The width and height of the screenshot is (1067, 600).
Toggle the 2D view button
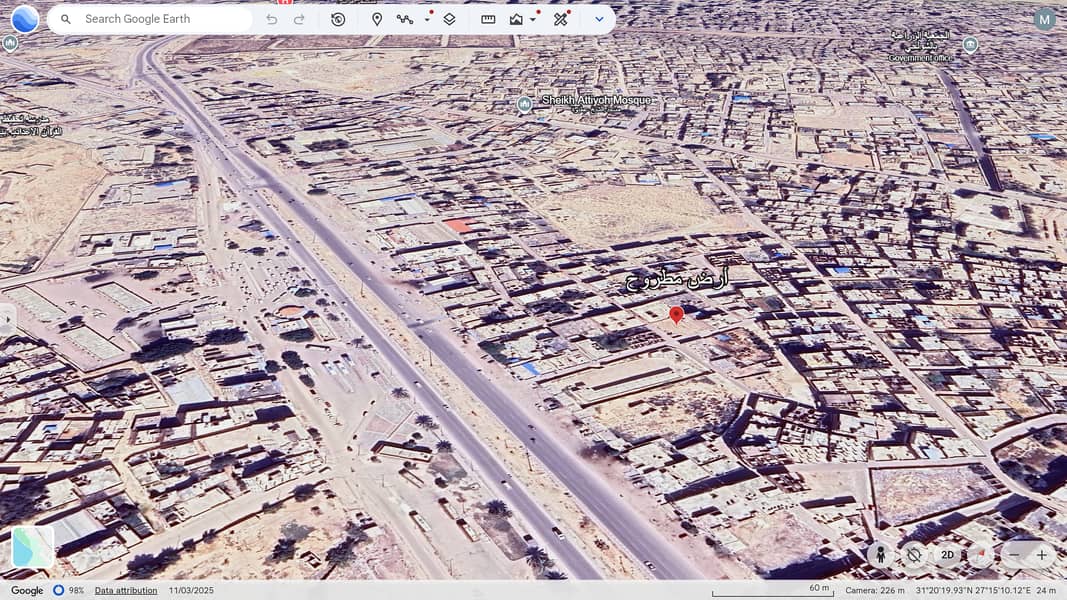click(x=947, y=555)
